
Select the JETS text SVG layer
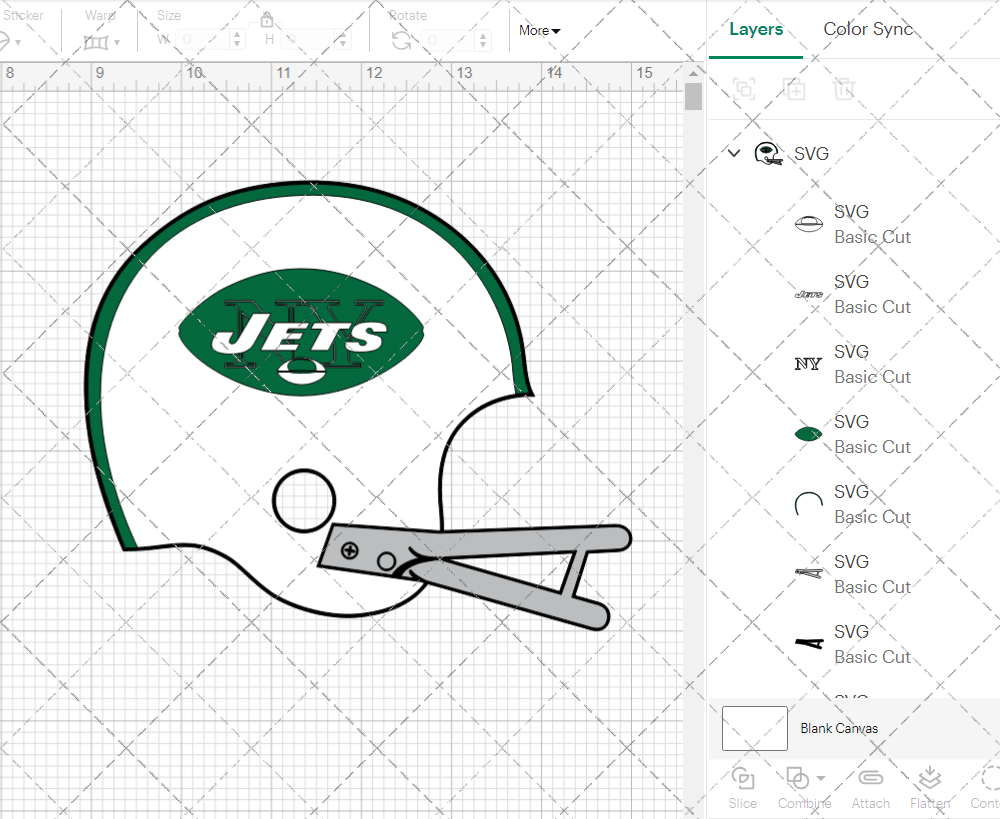[855, 294]
